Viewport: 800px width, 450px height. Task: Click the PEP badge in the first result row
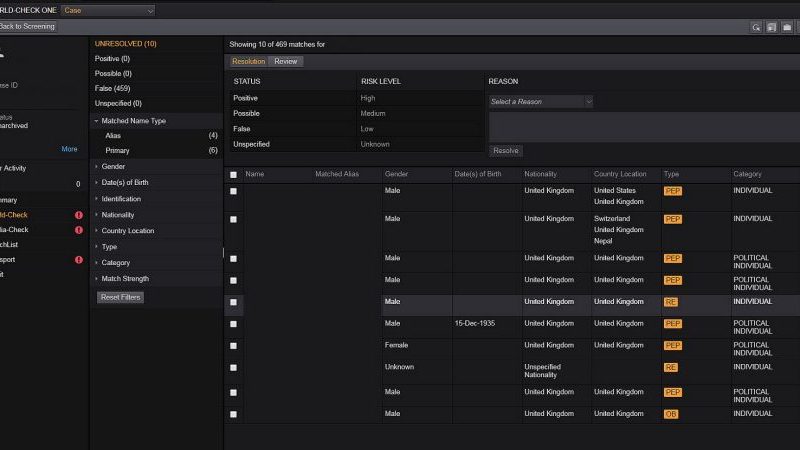(x=672, y=191)
